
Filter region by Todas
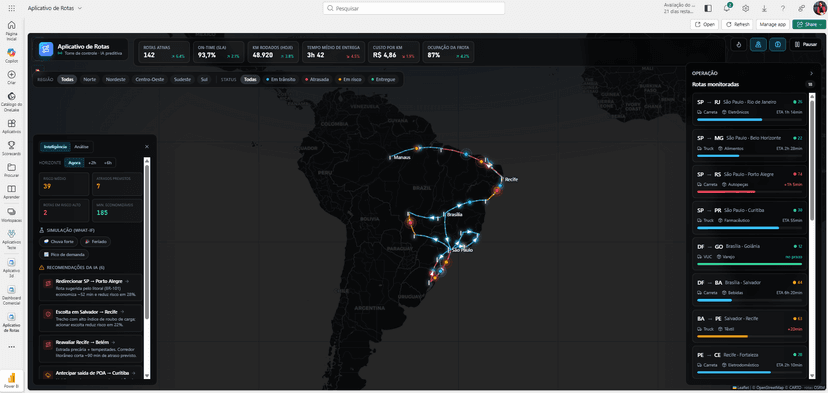point(67,79)
